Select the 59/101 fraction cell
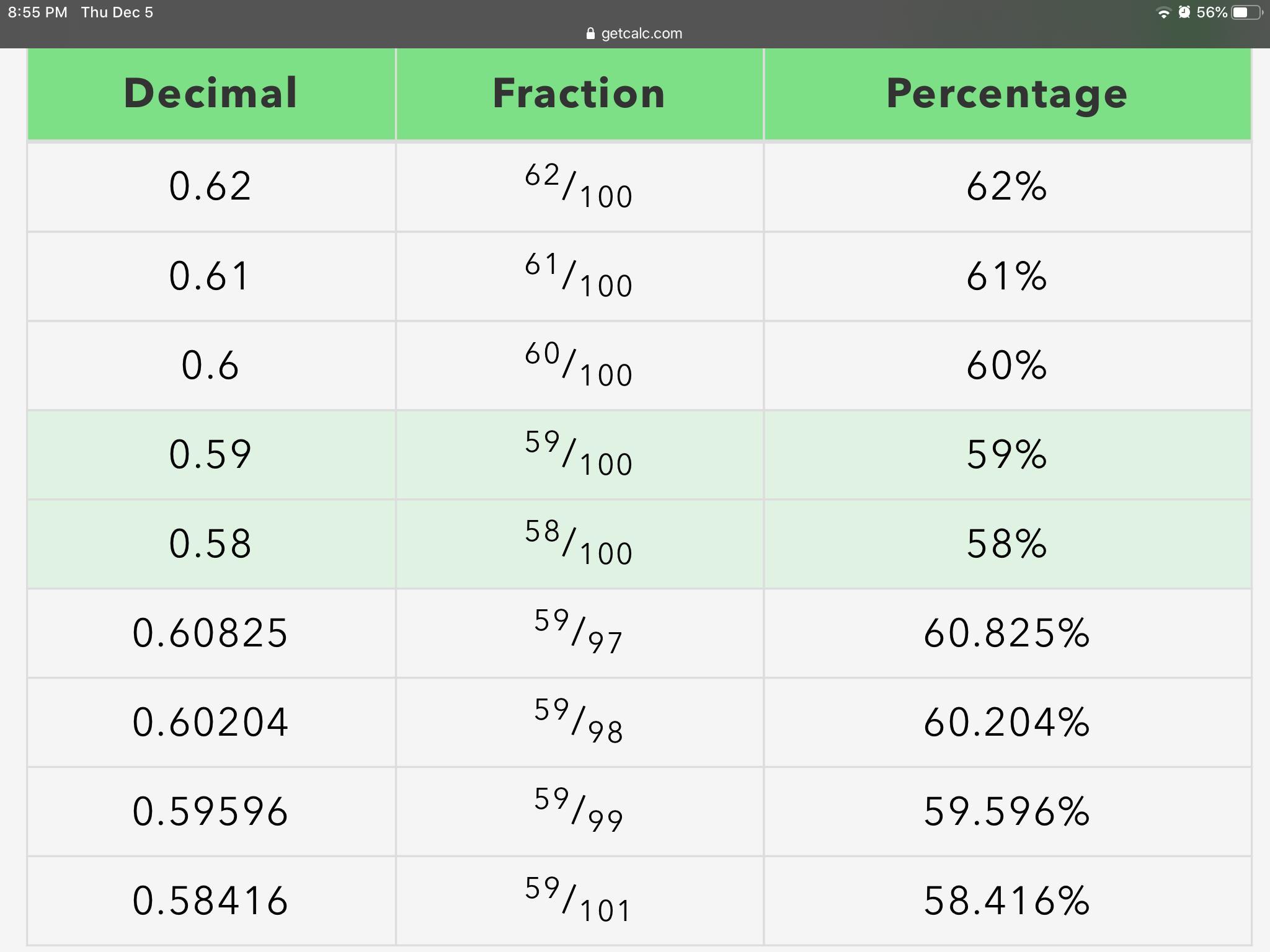This screenshot has height=952, width=1270. [x=579, y=901]
